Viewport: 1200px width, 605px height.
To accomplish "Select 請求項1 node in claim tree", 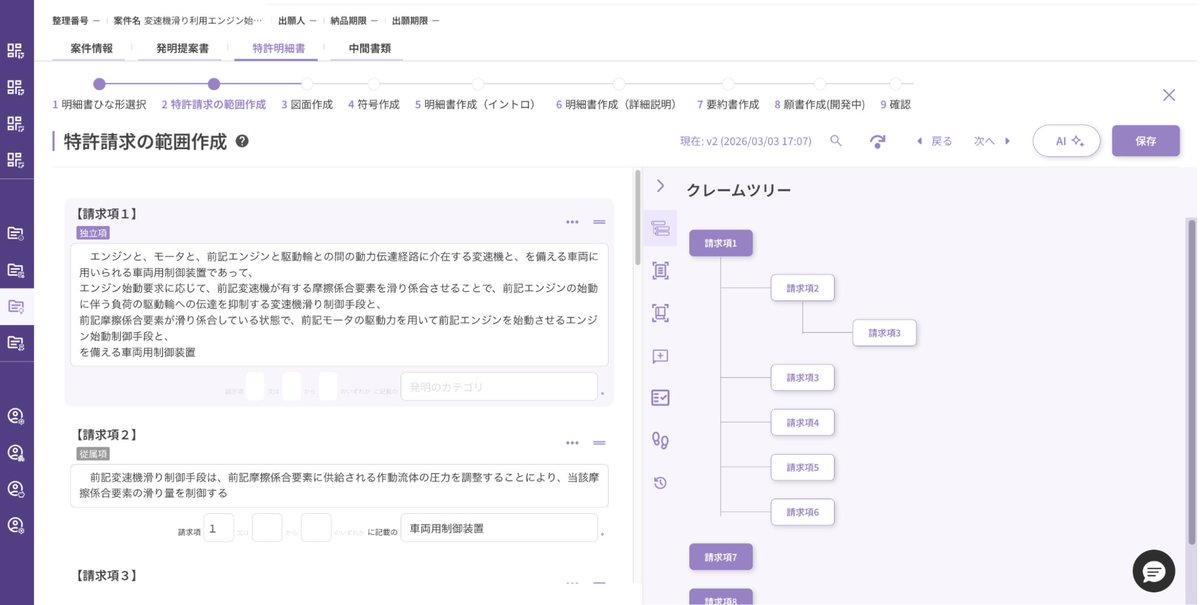I will coord(721,243).
